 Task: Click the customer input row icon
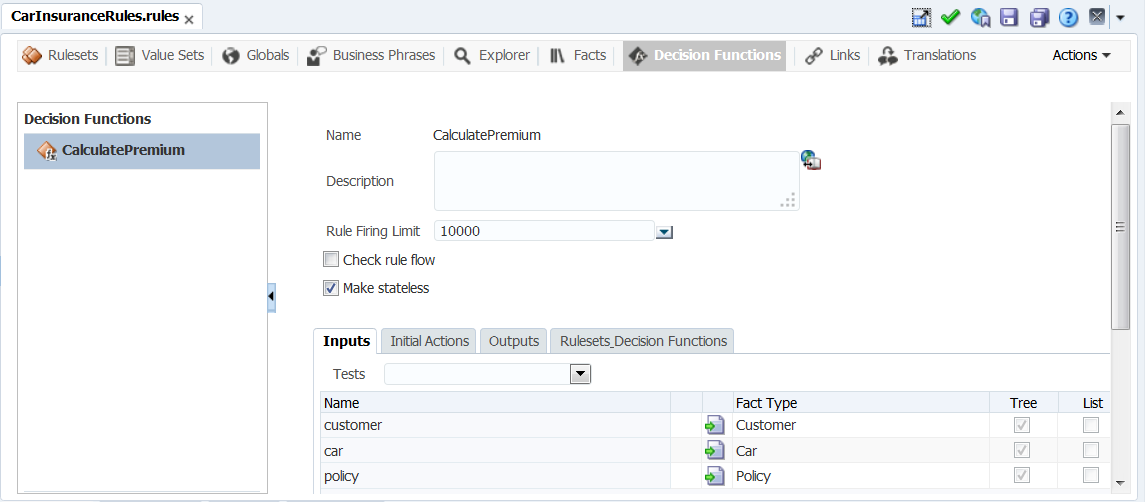715,425
